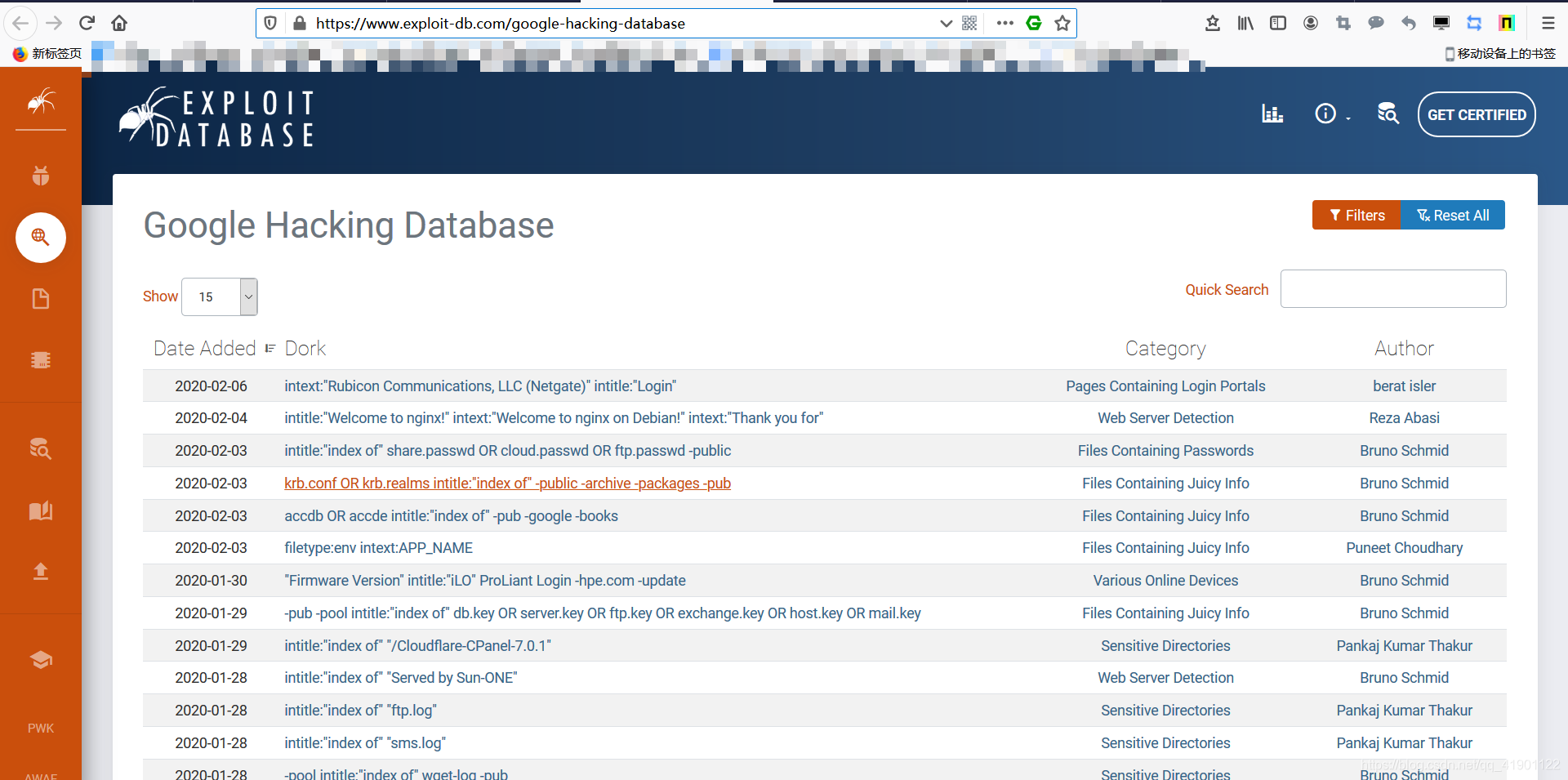The height and width of the screenshot is (780, 1568).
Task: Open the share.passwd OR cloud.passwd dork
Action: click(x=507, y=451)
